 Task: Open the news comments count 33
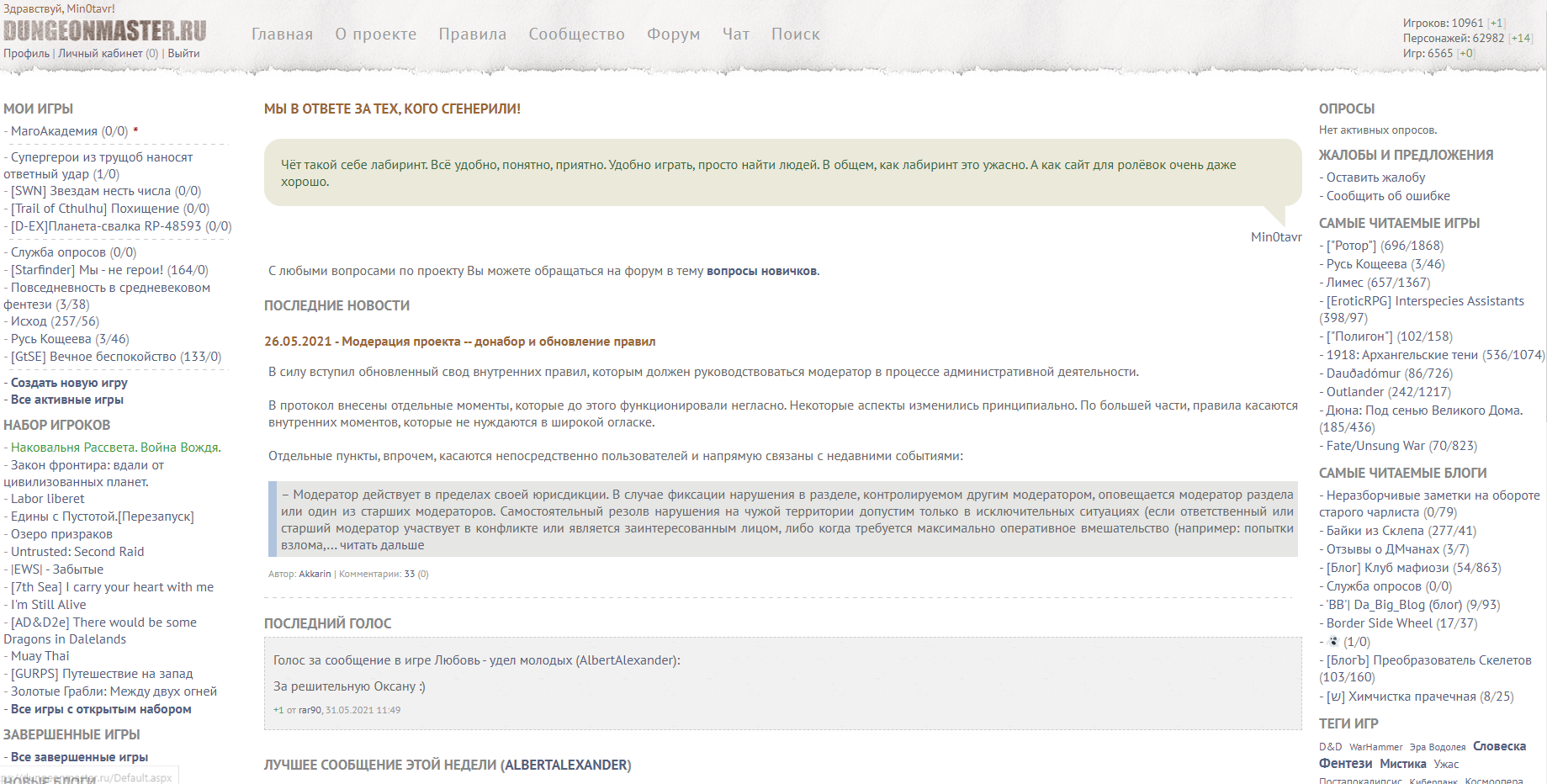tap(410, 574)
